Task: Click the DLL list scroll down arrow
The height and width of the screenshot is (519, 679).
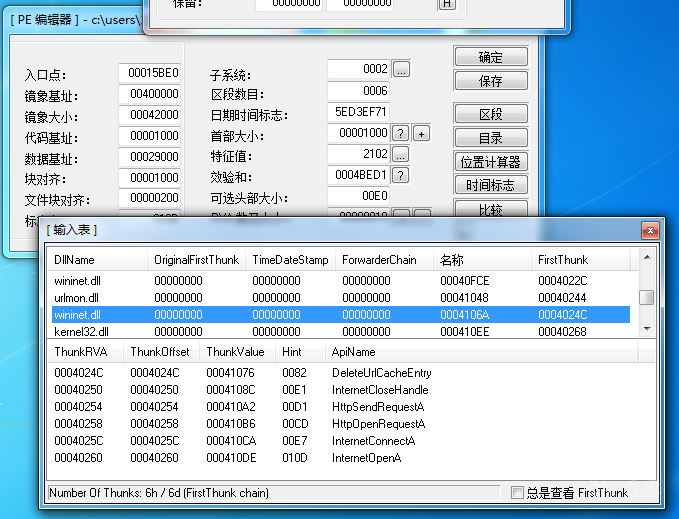Action: click(x=647, y=329)
